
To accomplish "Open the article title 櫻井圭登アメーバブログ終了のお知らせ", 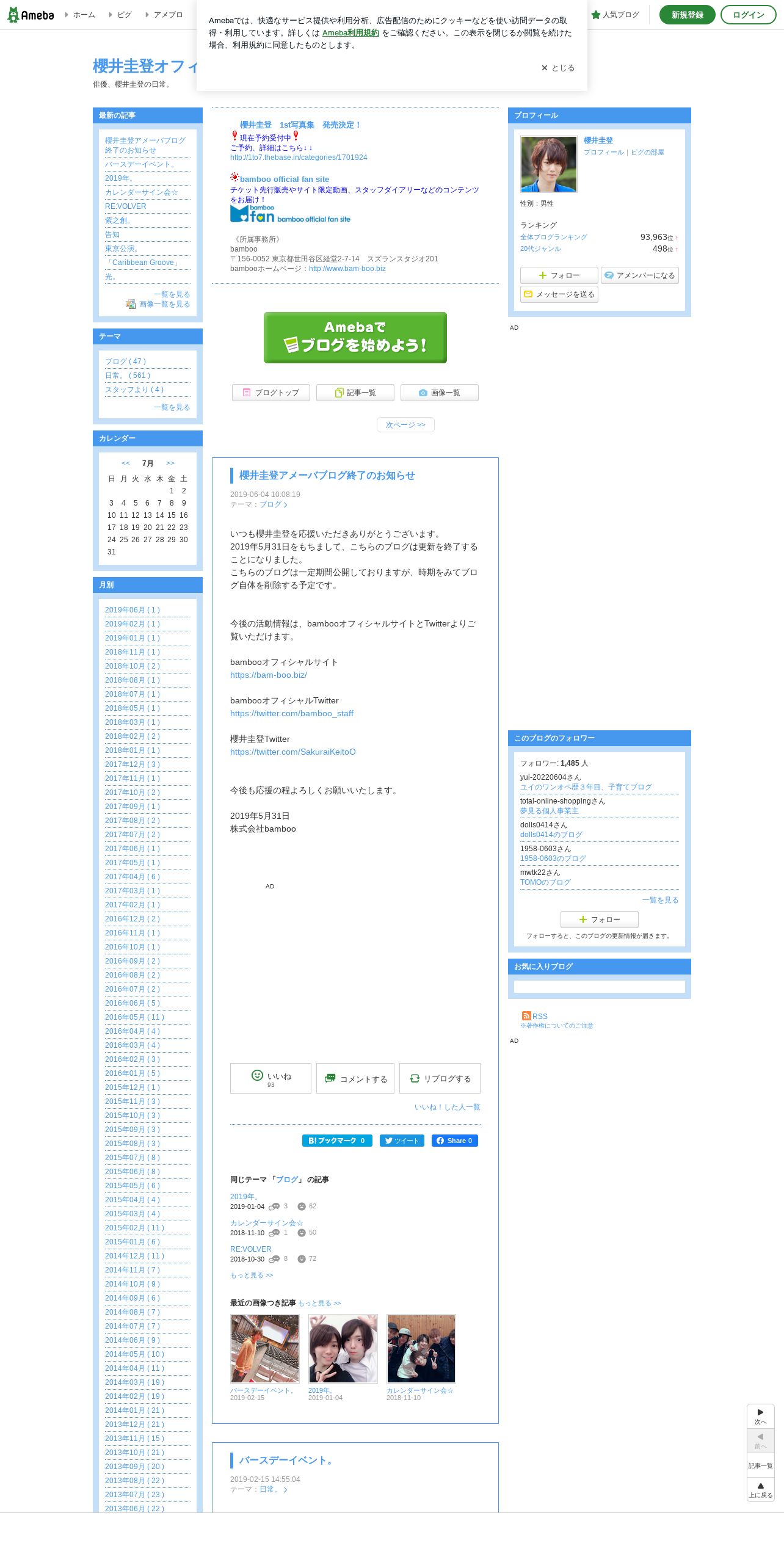I will (327, 476).
